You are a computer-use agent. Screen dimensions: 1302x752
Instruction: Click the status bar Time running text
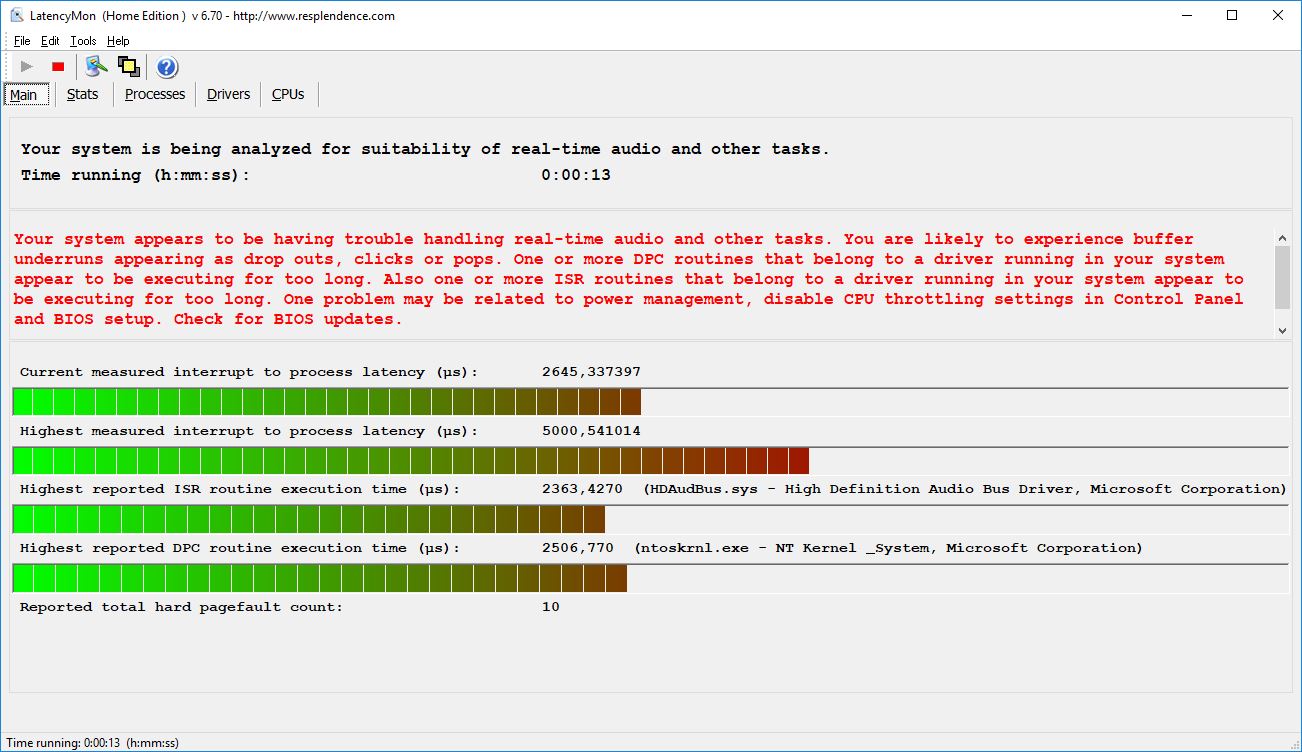tap(92, 743)
